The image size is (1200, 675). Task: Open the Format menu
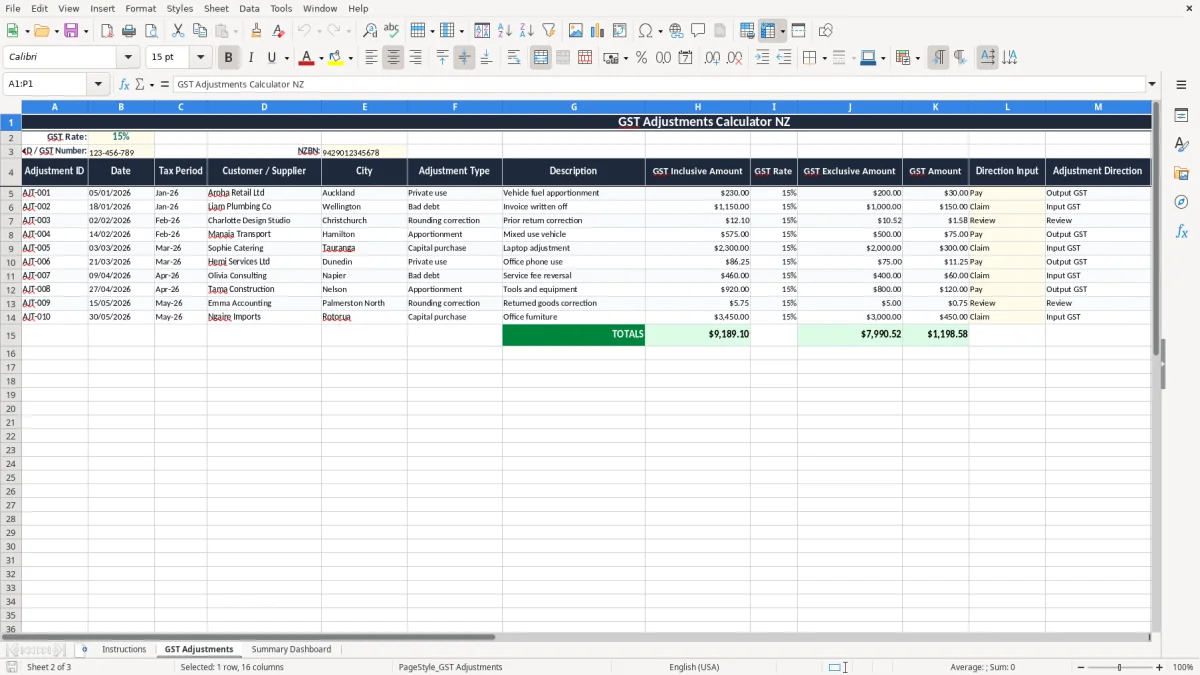tap(140, 8)
